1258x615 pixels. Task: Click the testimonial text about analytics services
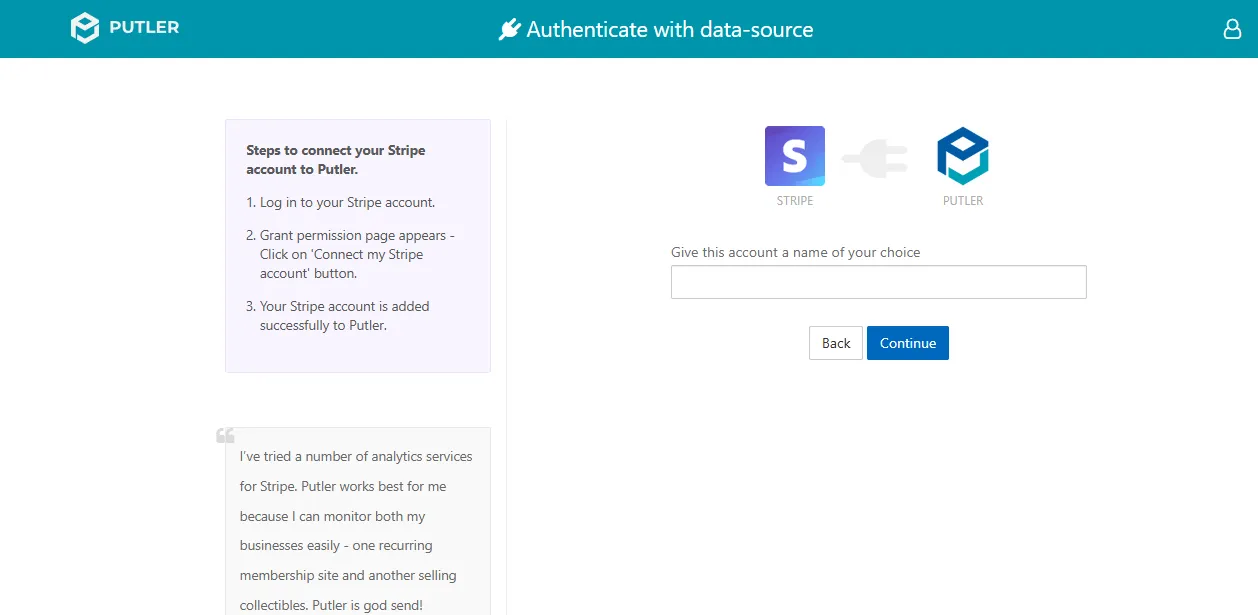[356, 531]
